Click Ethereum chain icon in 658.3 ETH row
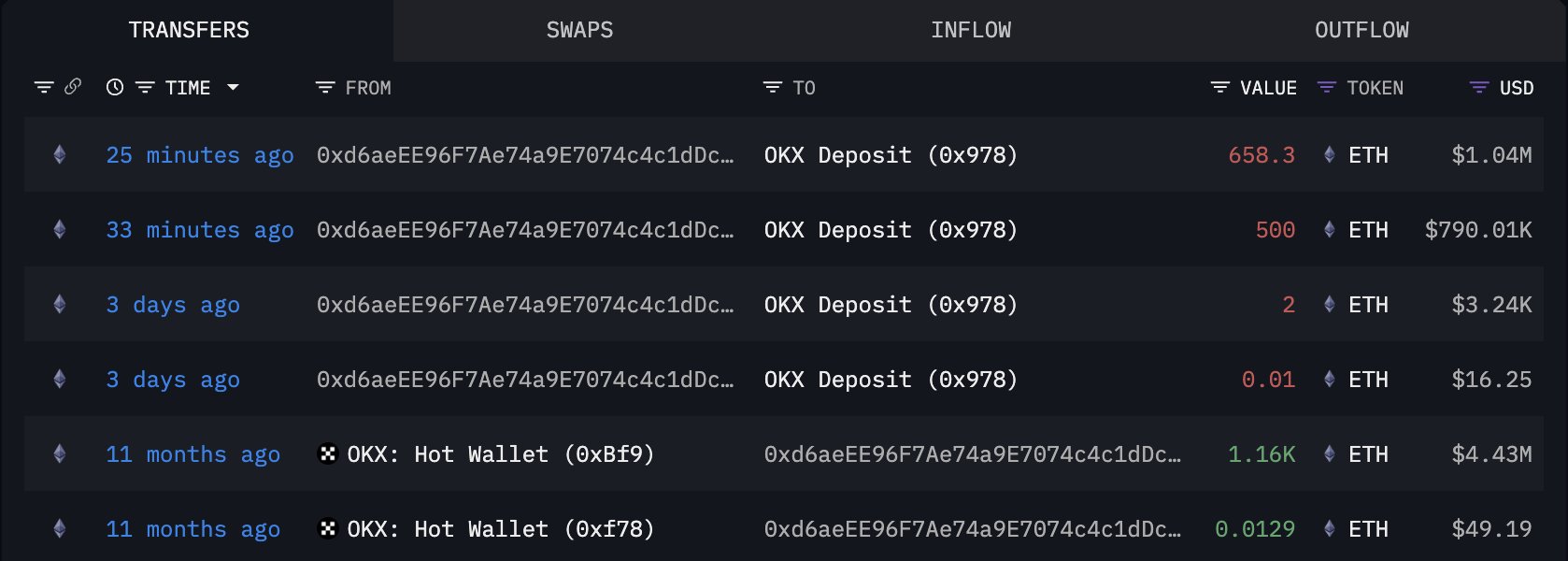Screen dimensions: 1568x561 [x=60, y=155]
